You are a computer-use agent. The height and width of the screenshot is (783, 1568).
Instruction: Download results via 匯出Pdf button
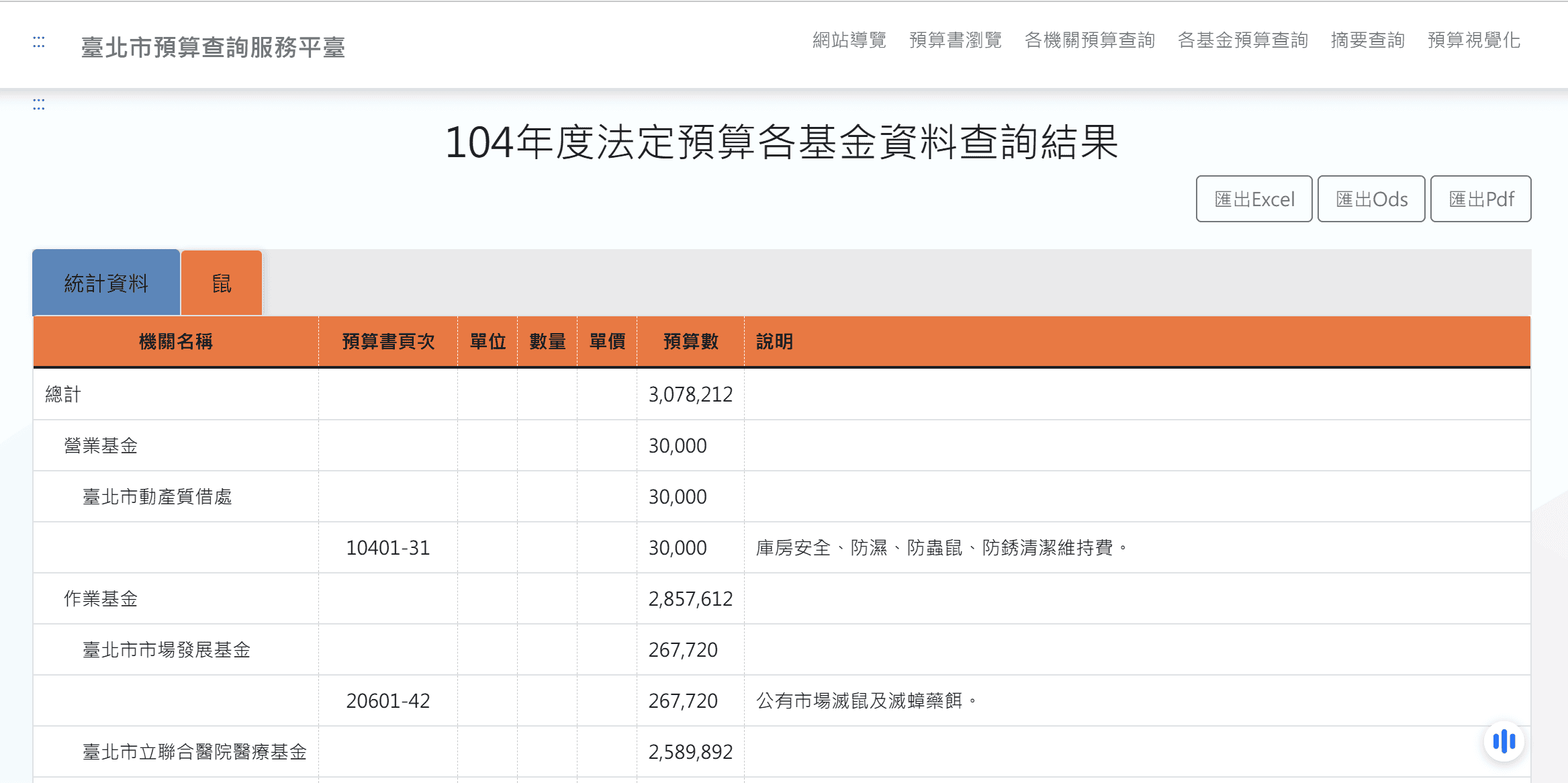pos(1481,199)
